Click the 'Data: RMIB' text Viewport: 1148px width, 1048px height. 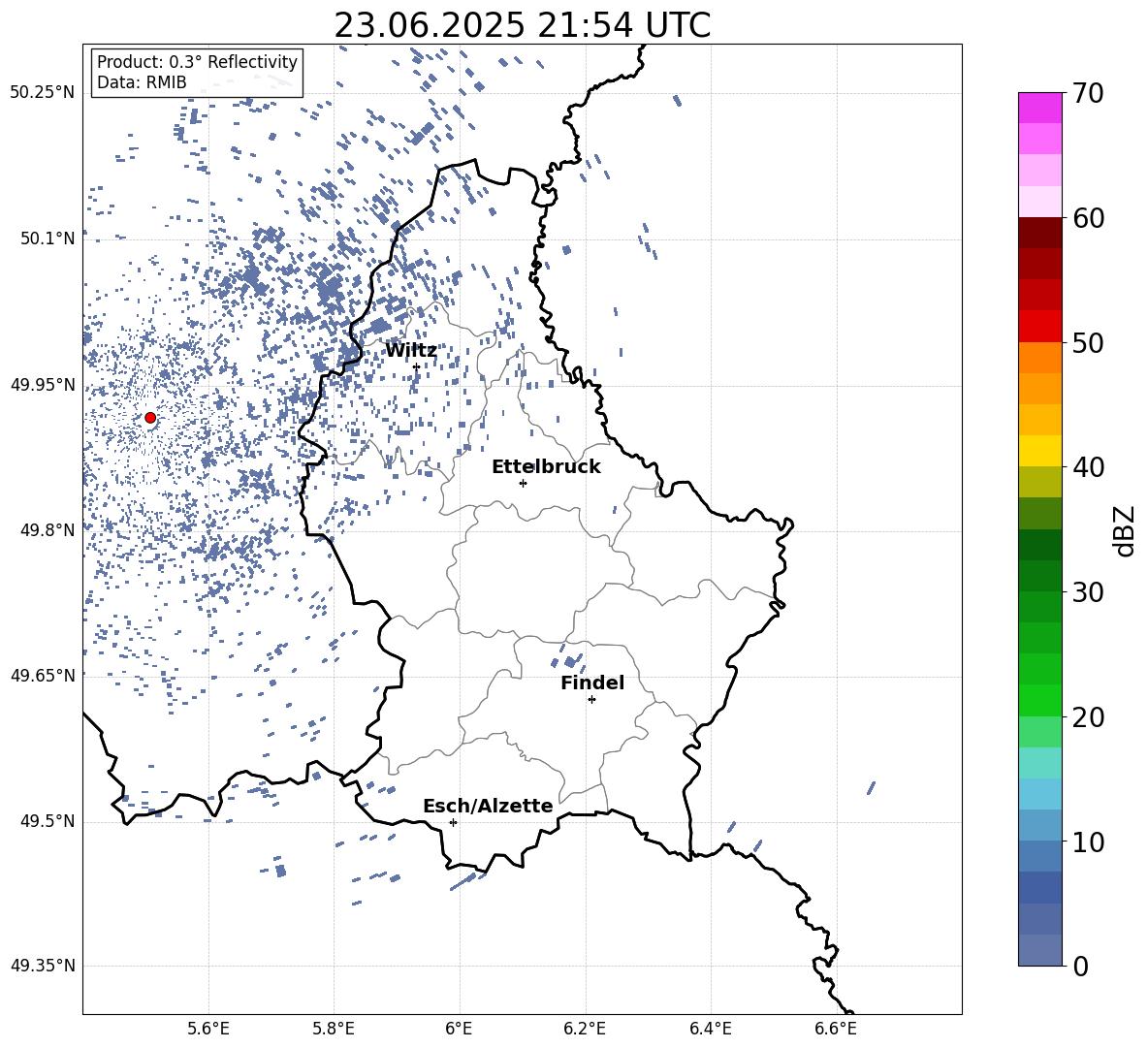click(142, 82)
